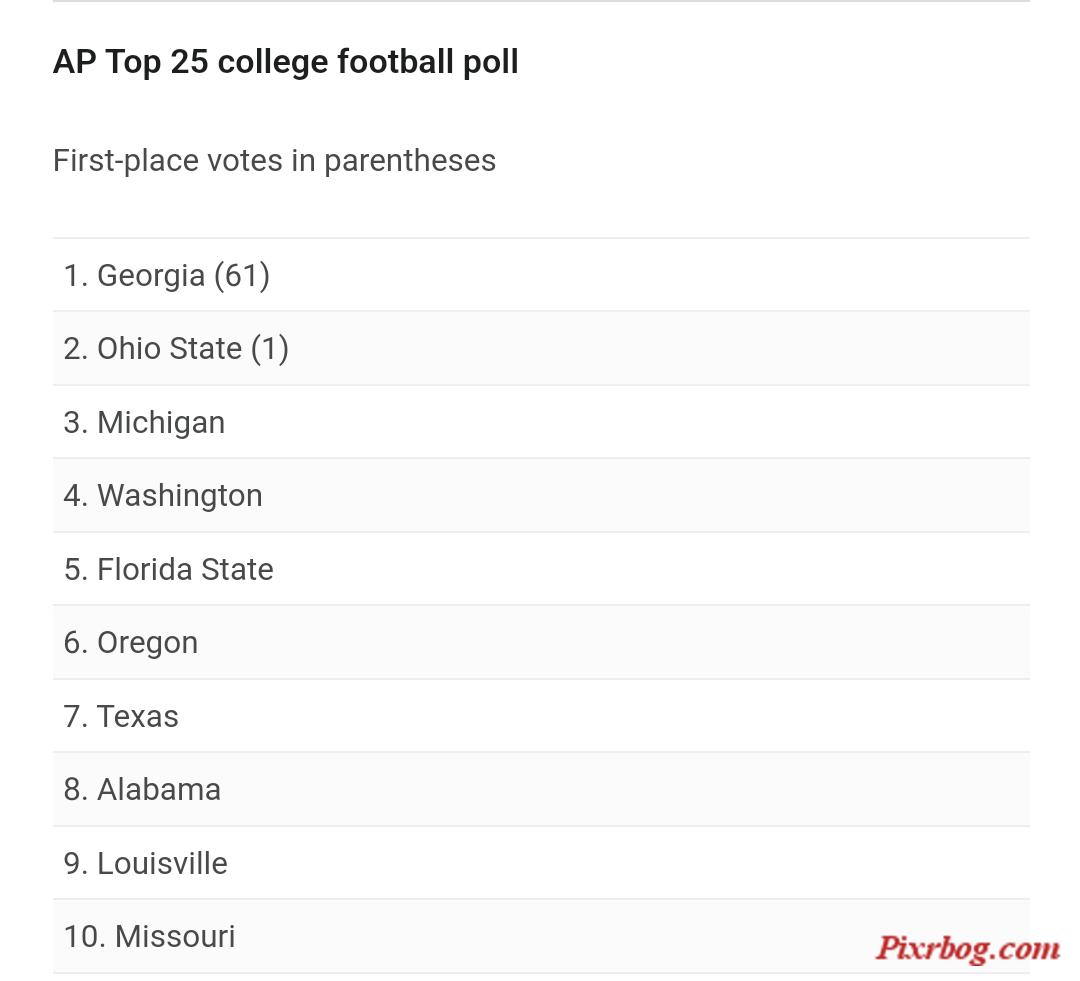This screenshot has width=1080, height=981.
Task: Select the Ohio State (1) row
Action: tap(541, 349)
